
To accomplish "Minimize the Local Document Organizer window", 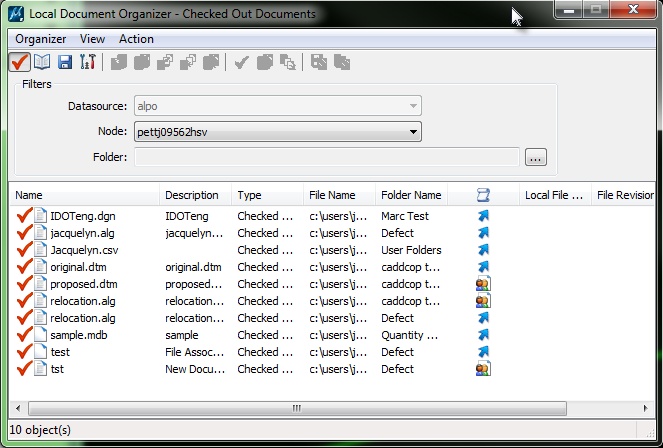I will tap(569, 10).
